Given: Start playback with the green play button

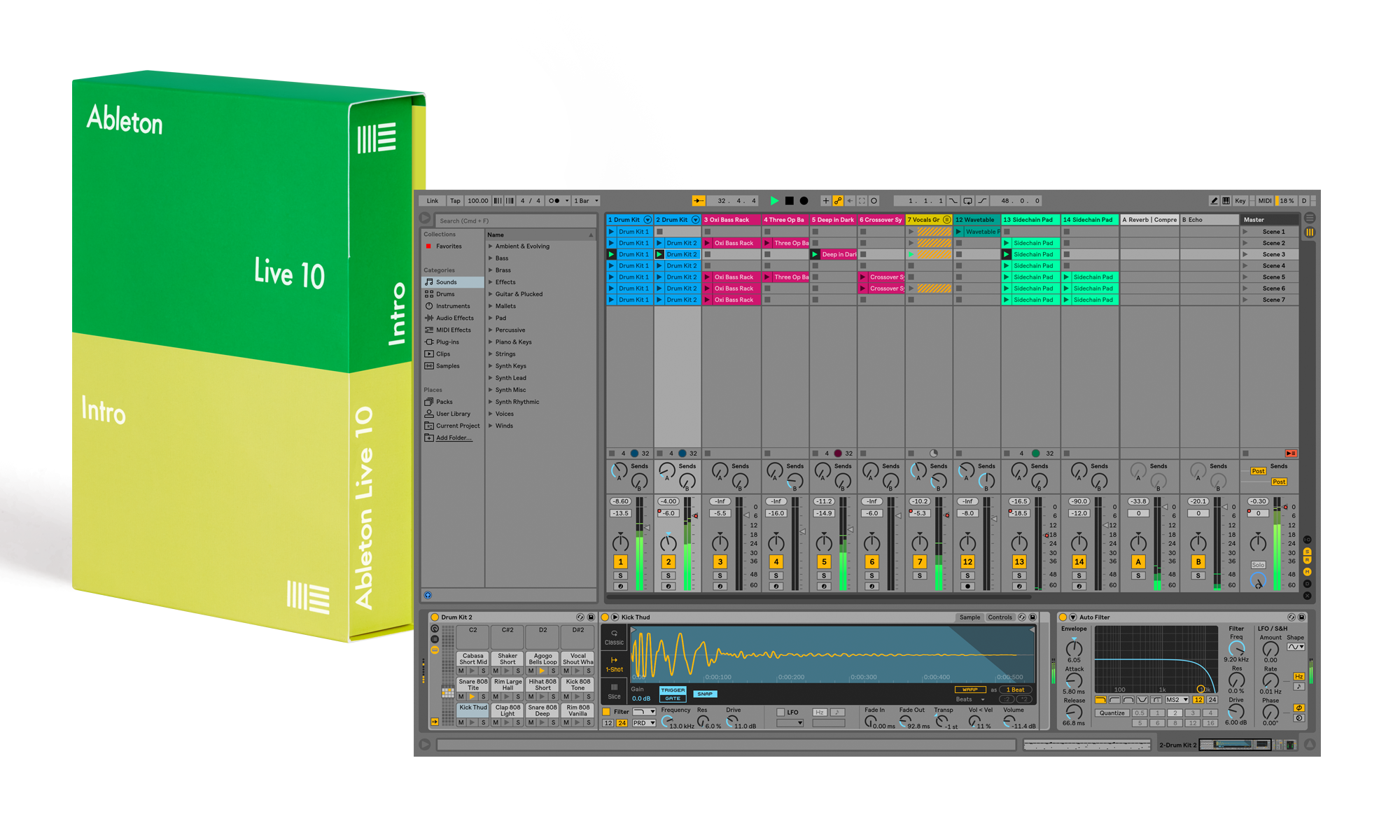Looking at the screenshot, I should 774,201.
